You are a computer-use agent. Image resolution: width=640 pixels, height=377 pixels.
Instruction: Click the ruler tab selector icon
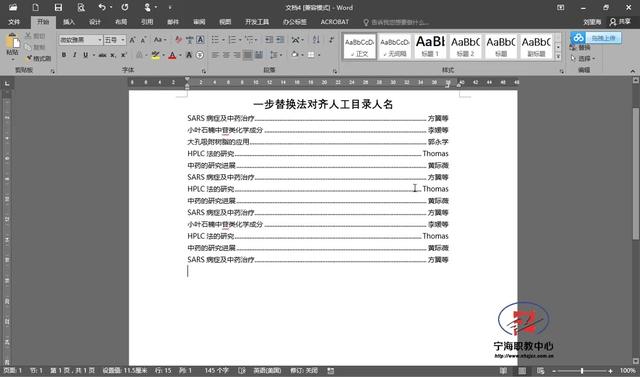pos(7,84)
